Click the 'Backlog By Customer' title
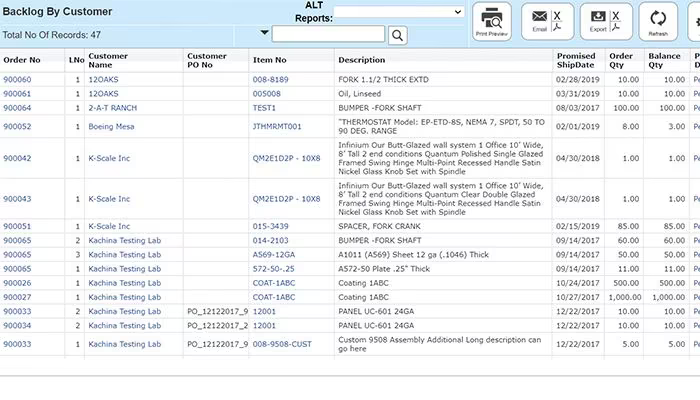This screenshot has width=700, height=400. 57,12
